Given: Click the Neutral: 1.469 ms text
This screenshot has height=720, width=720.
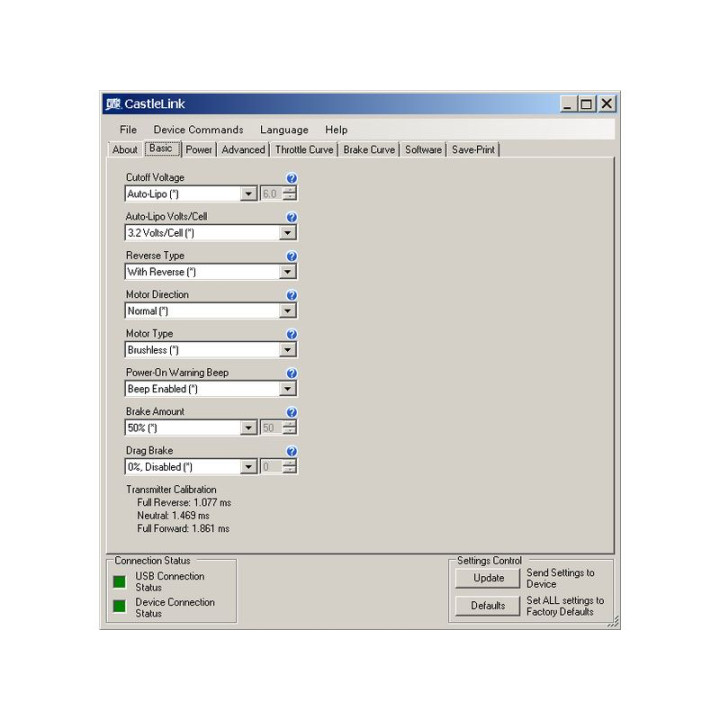Looking at the screenshot, I should coord(173,516).
